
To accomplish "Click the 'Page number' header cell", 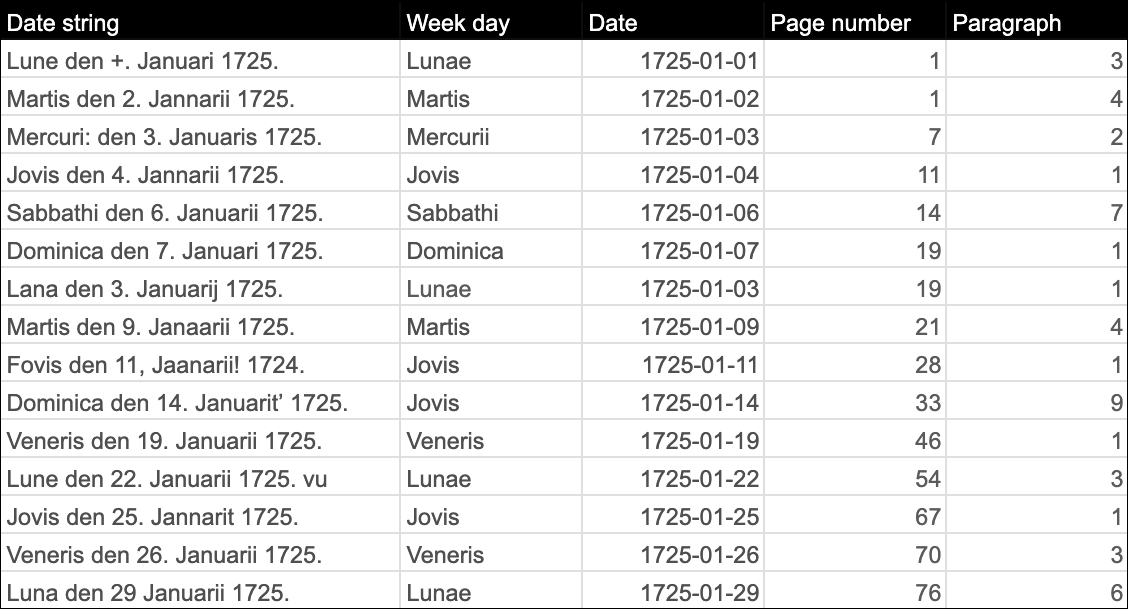I will (x=854, y=22).
